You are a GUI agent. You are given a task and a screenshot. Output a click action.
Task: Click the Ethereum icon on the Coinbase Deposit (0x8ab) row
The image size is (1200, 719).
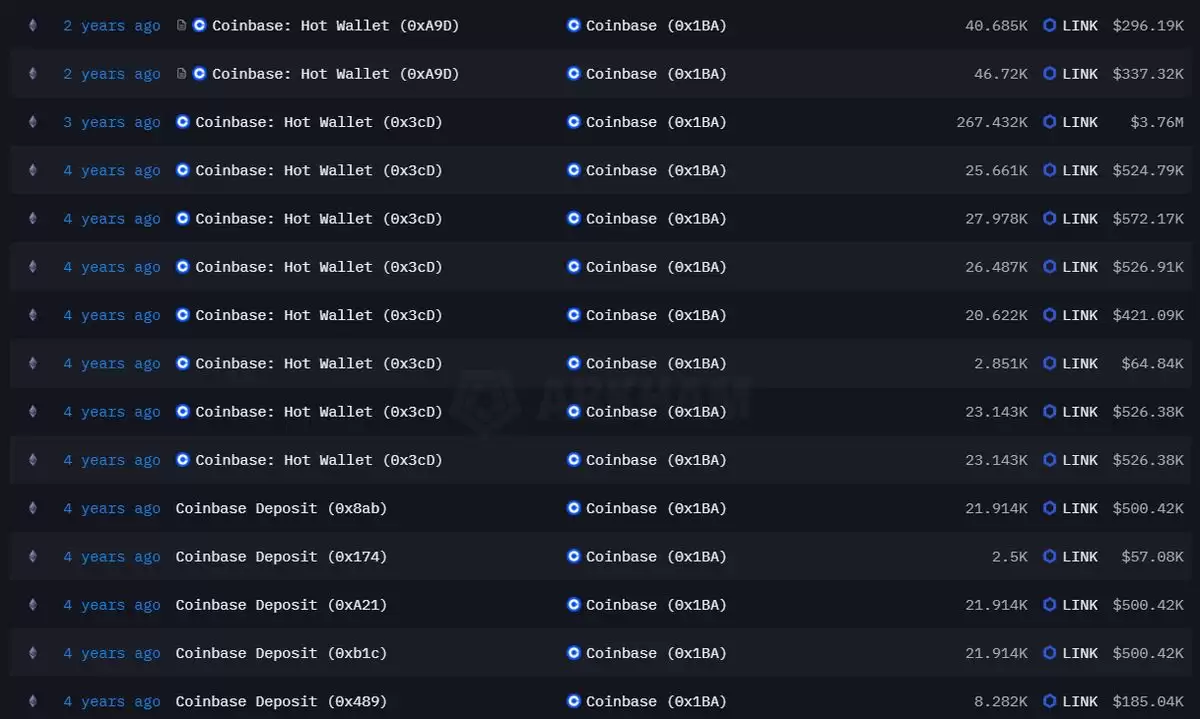click(x=32, y=508)
